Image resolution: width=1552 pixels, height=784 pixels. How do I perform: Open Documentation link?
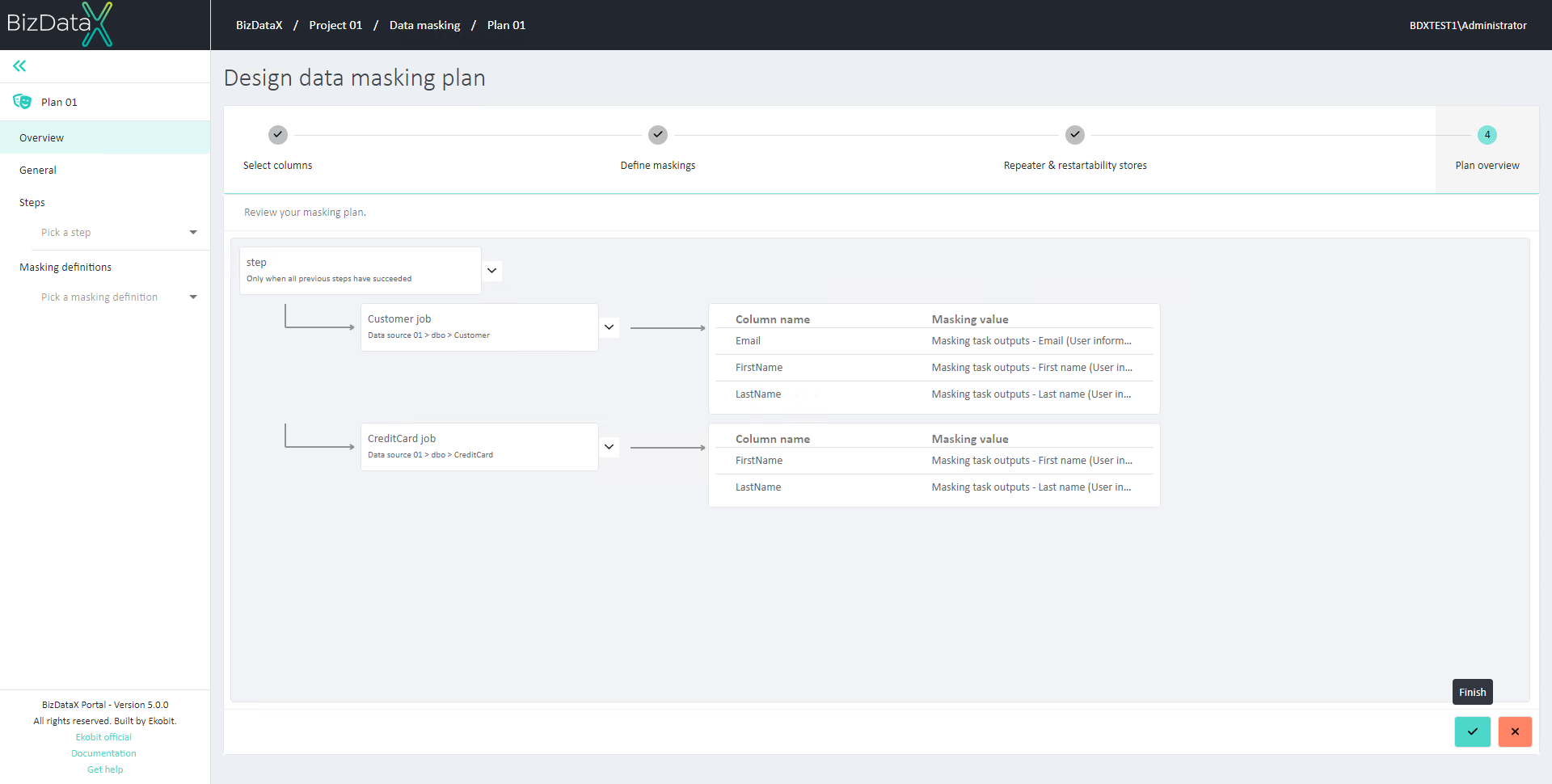(x=103, y=753)
